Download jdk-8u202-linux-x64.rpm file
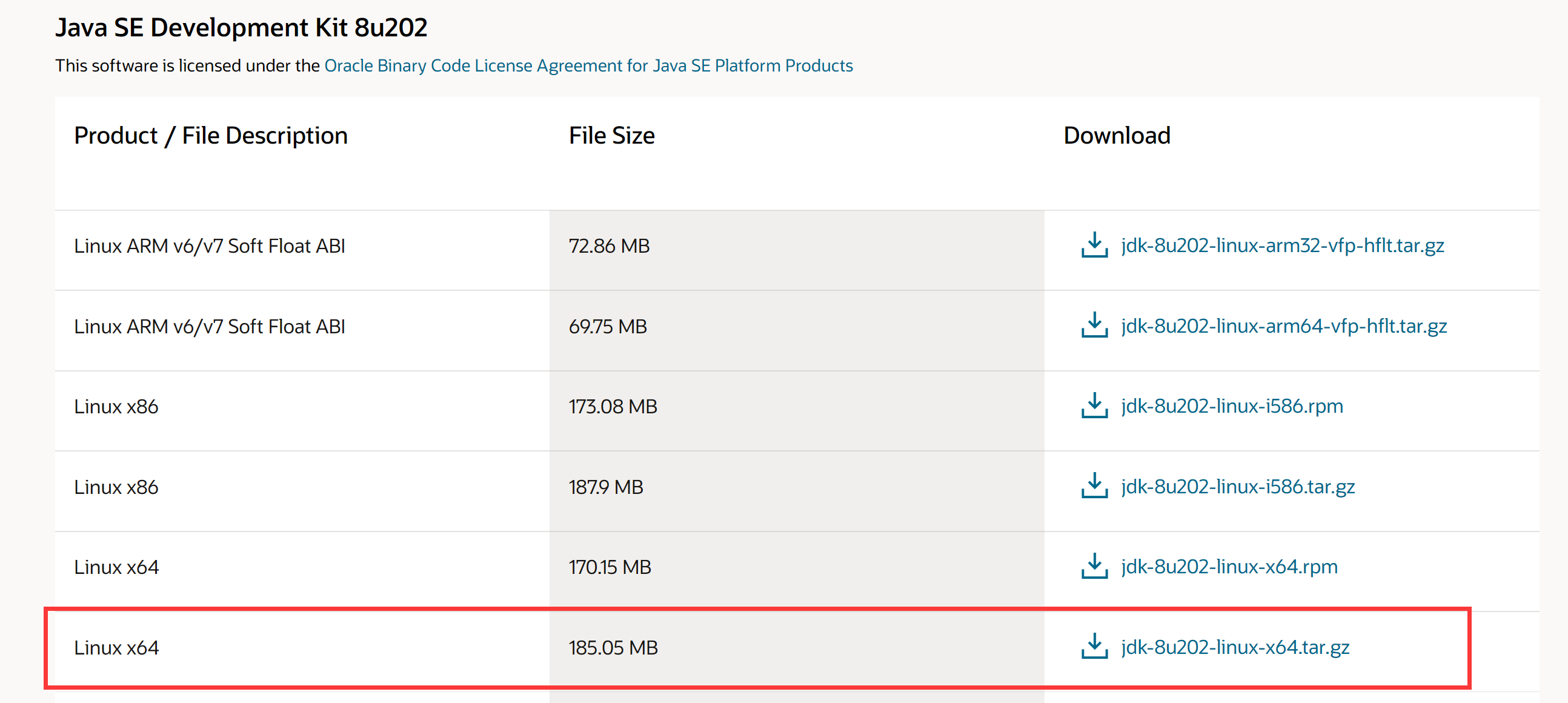1568x703 pixels. click(x=1229, y=567)
